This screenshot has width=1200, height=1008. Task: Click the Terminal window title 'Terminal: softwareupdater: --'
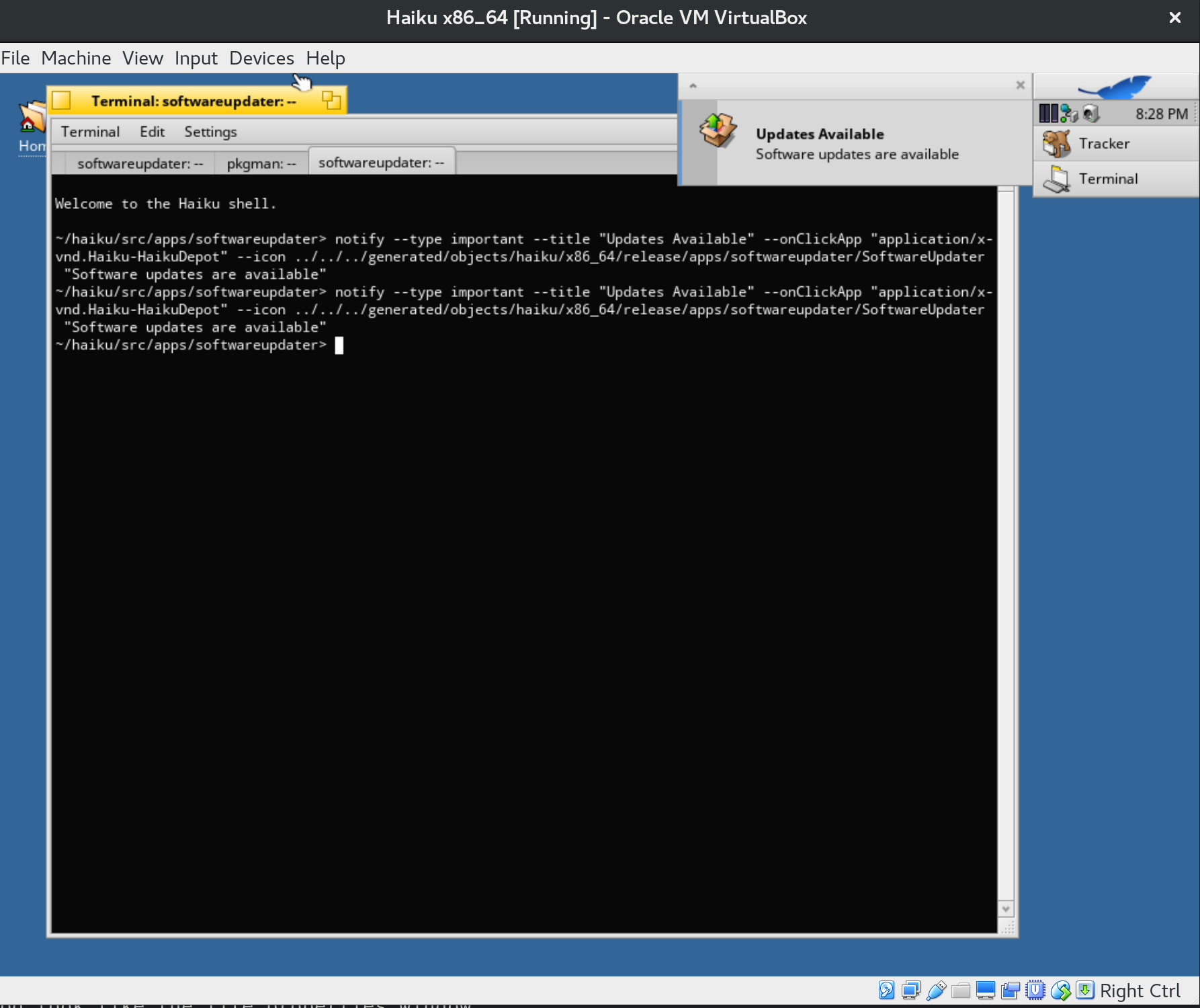[194, 101]
